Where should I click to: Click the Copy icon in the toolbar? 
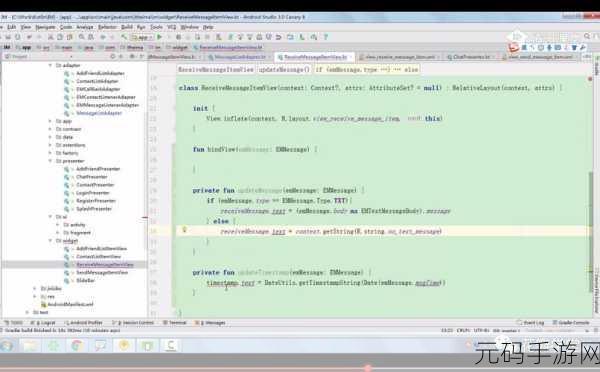60,37
